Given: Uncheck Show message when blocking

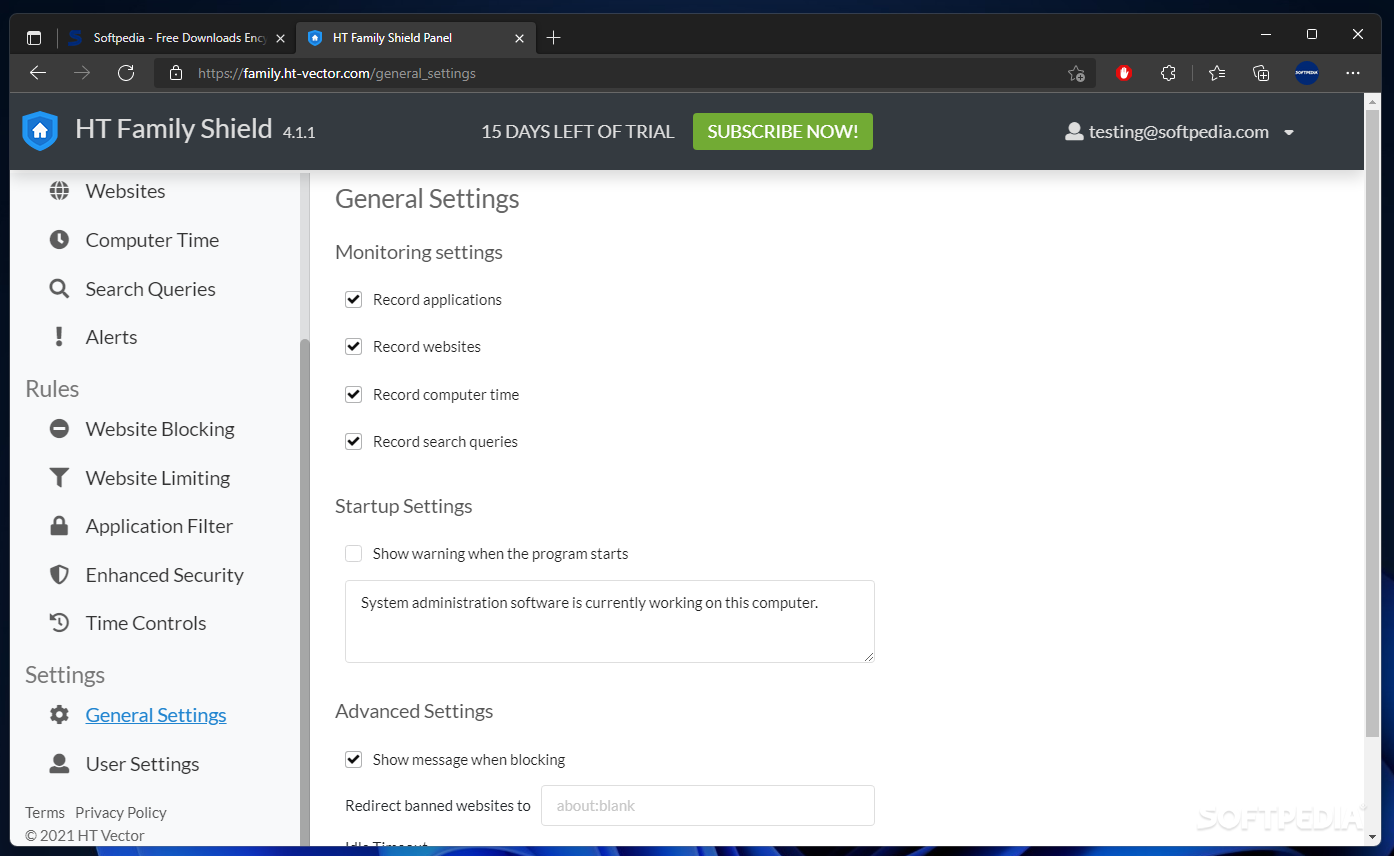Looking at the screenshot, I should (x=353, y=759).
